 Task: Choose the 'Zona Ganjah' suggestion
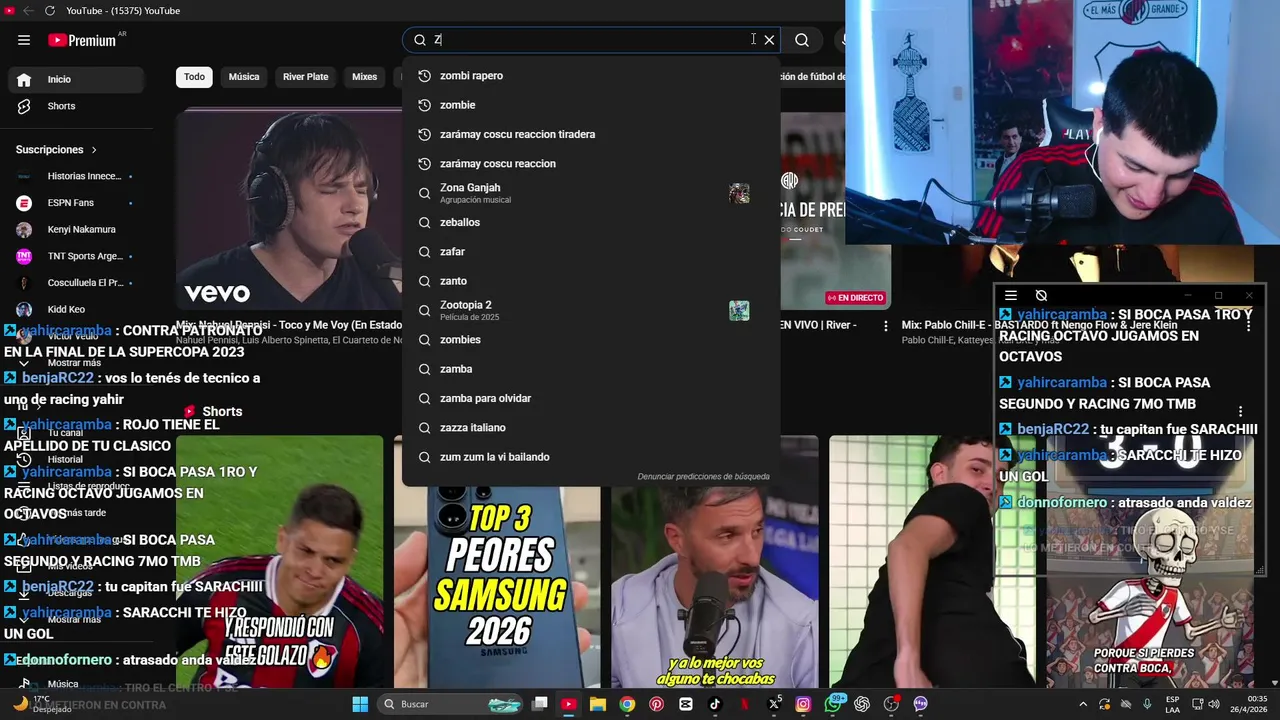pyautogui.click(x=591, y=193)
